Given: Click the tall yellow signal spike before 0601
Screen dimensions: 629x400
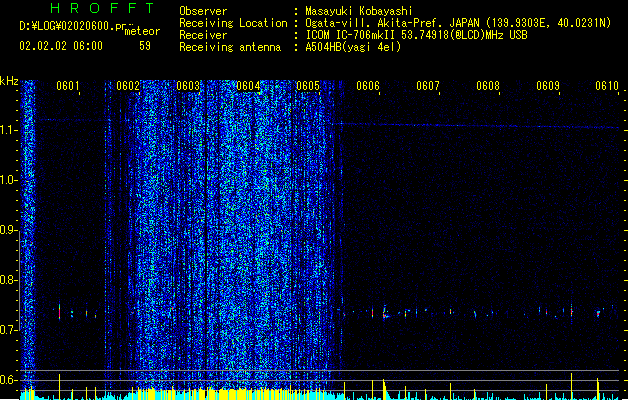Looking at the screenshot, I should (59, 386).
